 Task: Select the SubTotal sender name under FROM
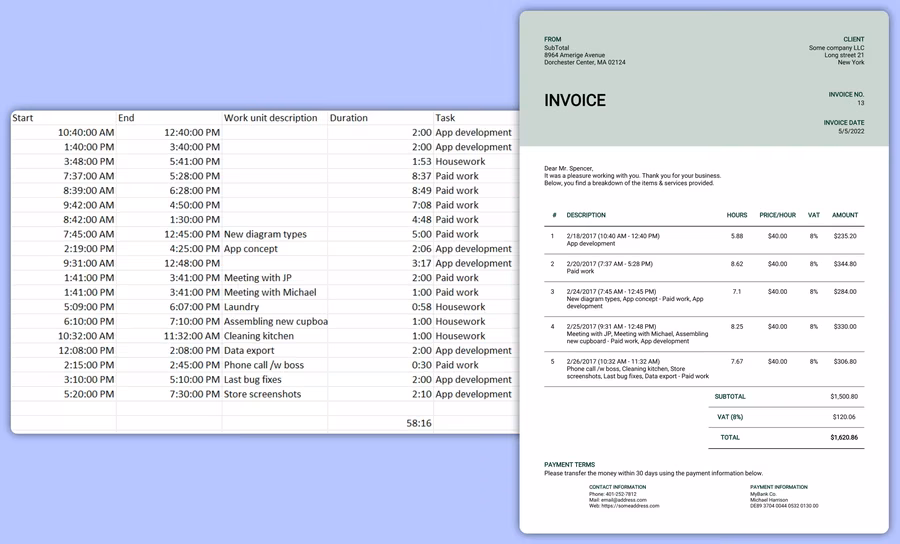click(x=556, y=48)
